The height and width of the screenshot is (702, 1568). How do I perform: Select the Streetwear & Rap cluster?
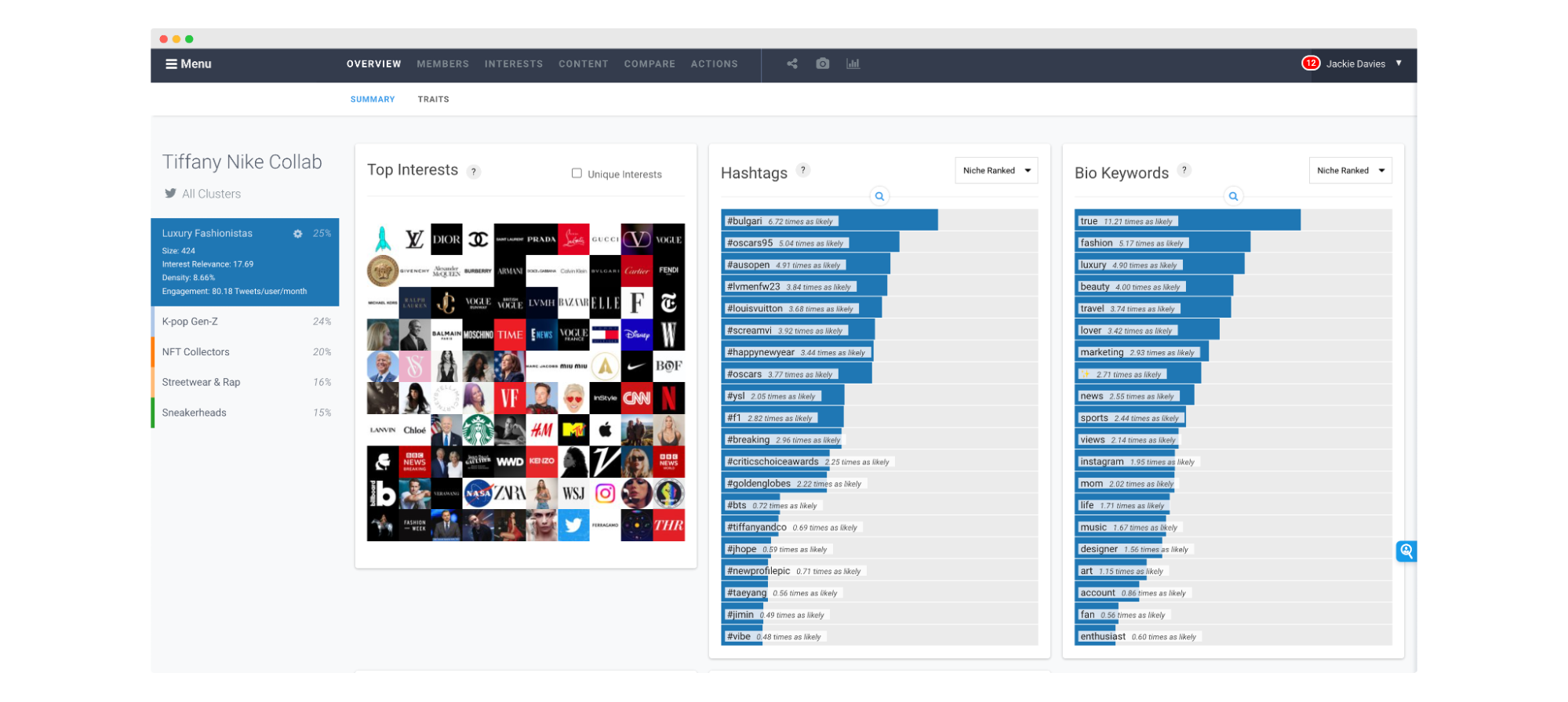[245, 383]
